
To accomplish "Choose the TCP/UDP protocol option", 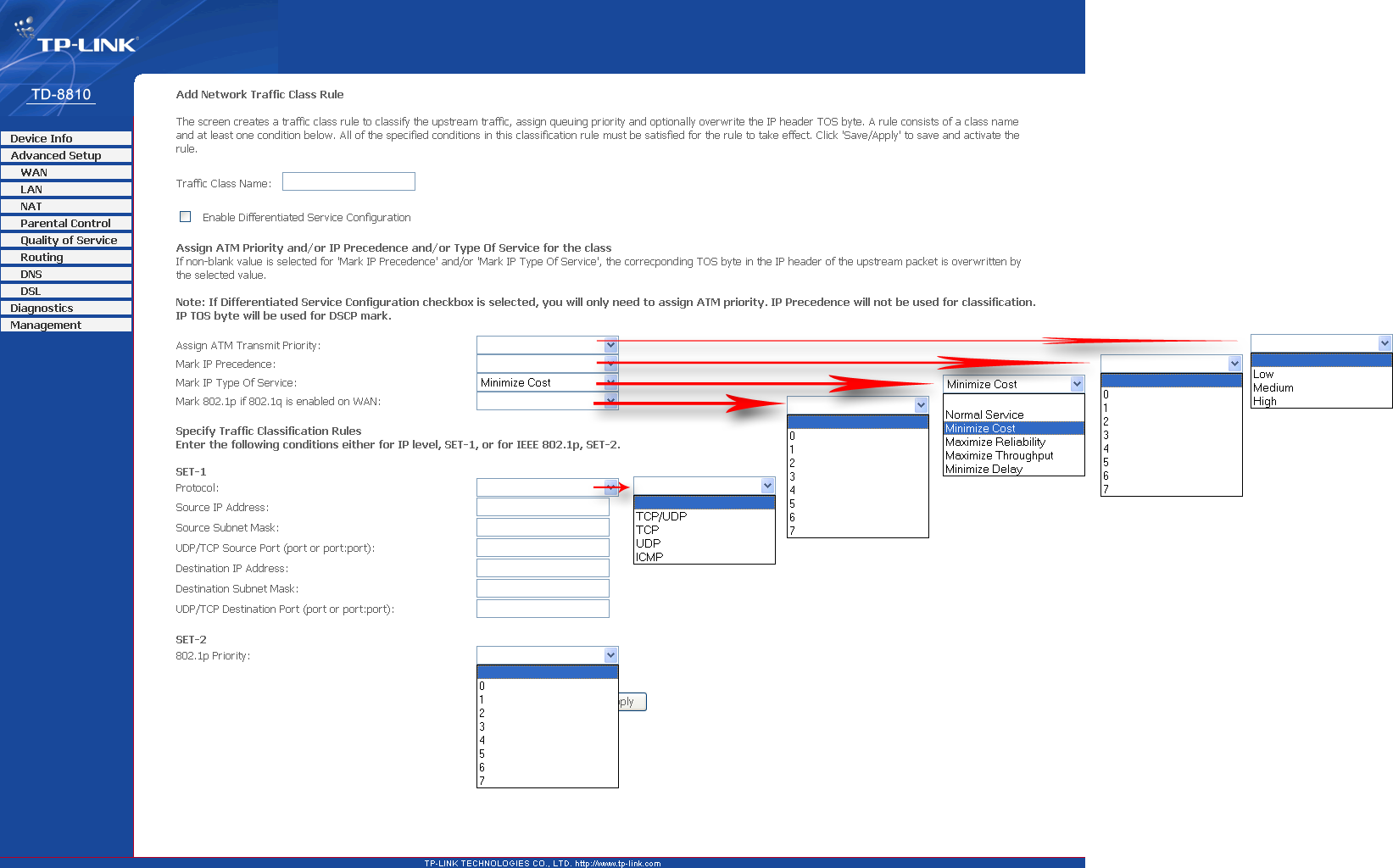I will pos(704,516).
